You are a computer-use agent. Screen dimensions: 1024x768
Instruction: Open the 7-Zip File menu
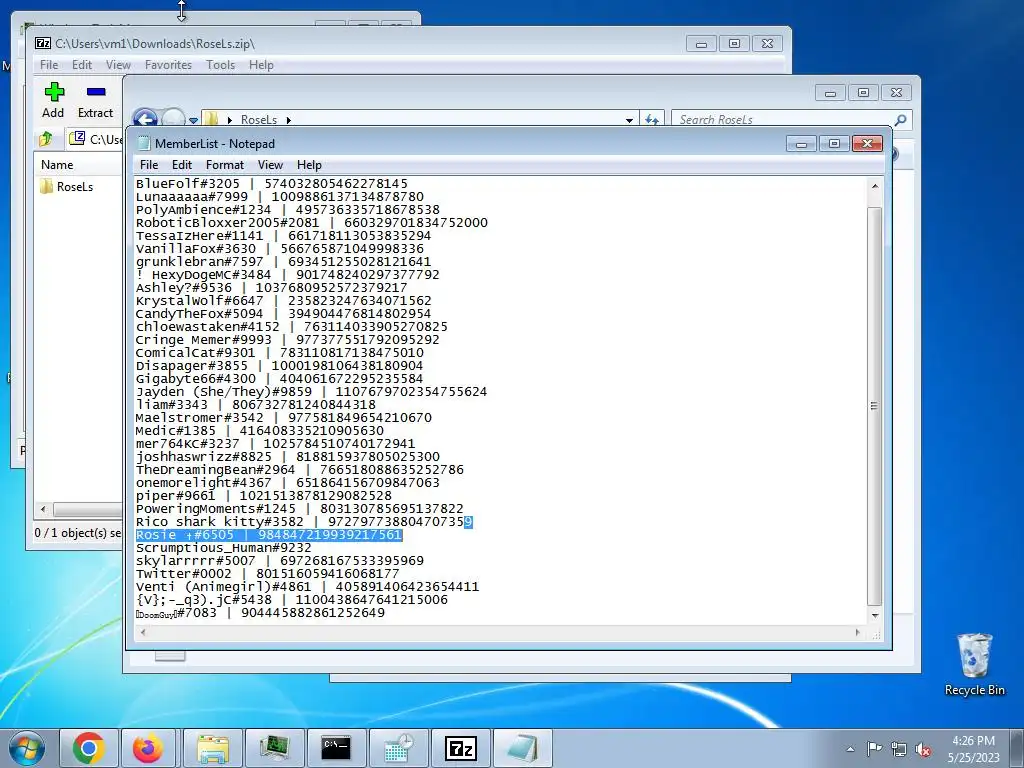48,65
